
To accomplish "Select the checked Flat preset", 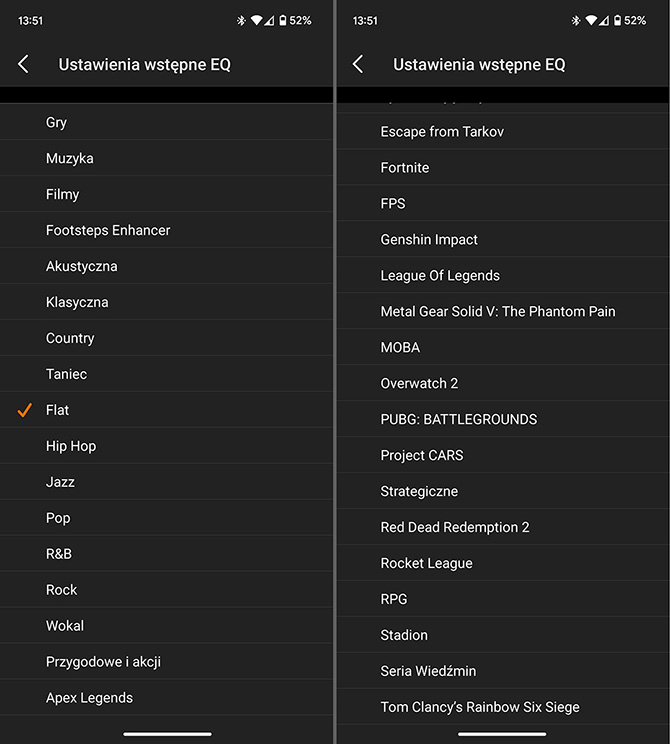I will click(167, 410).
